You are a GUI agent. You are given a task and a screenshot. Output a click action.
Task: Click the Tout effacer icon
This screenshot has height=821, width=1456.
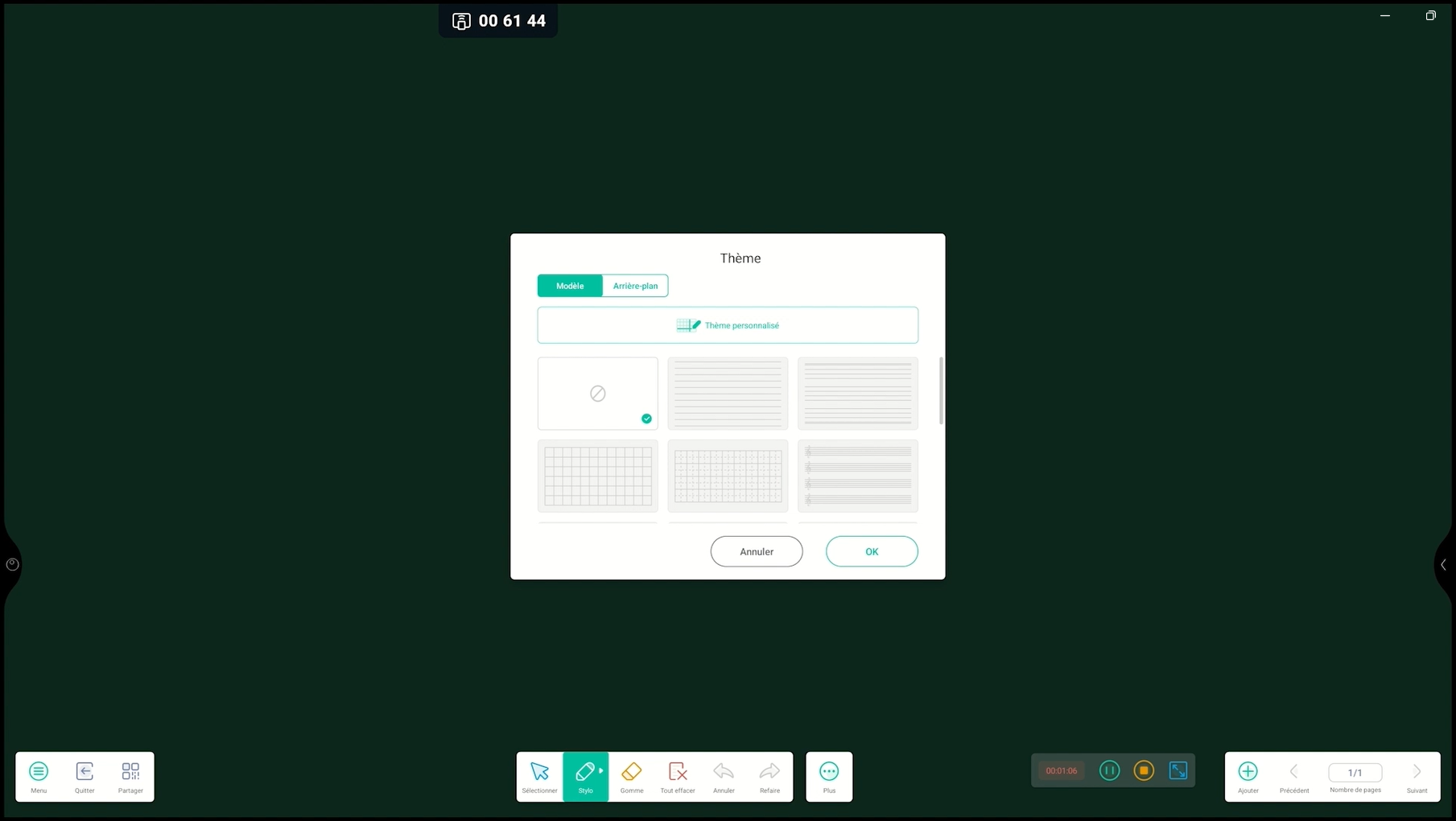coord(678,771)
